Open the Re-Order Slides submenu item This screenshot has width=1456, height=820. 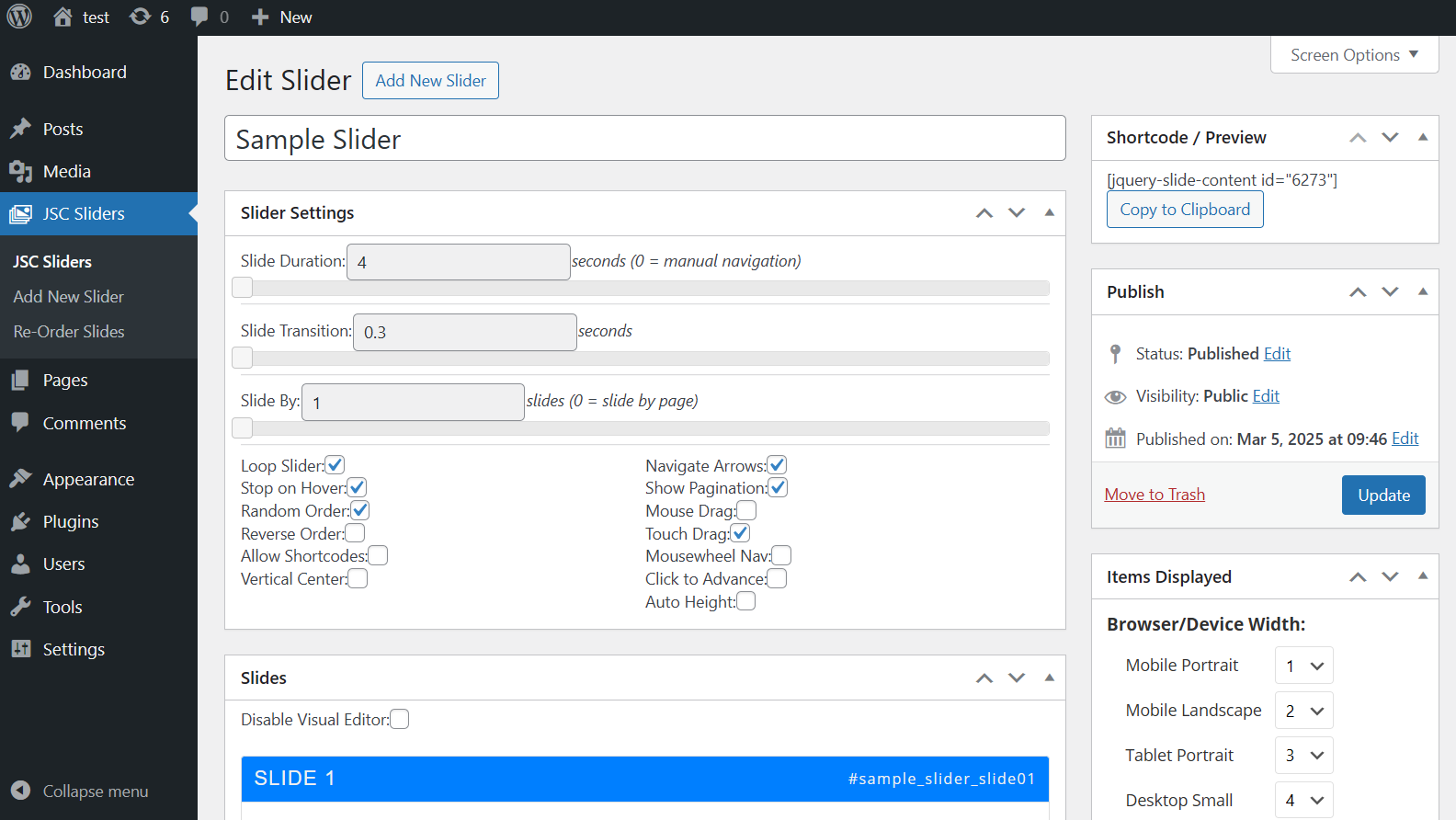pos(69,331)
